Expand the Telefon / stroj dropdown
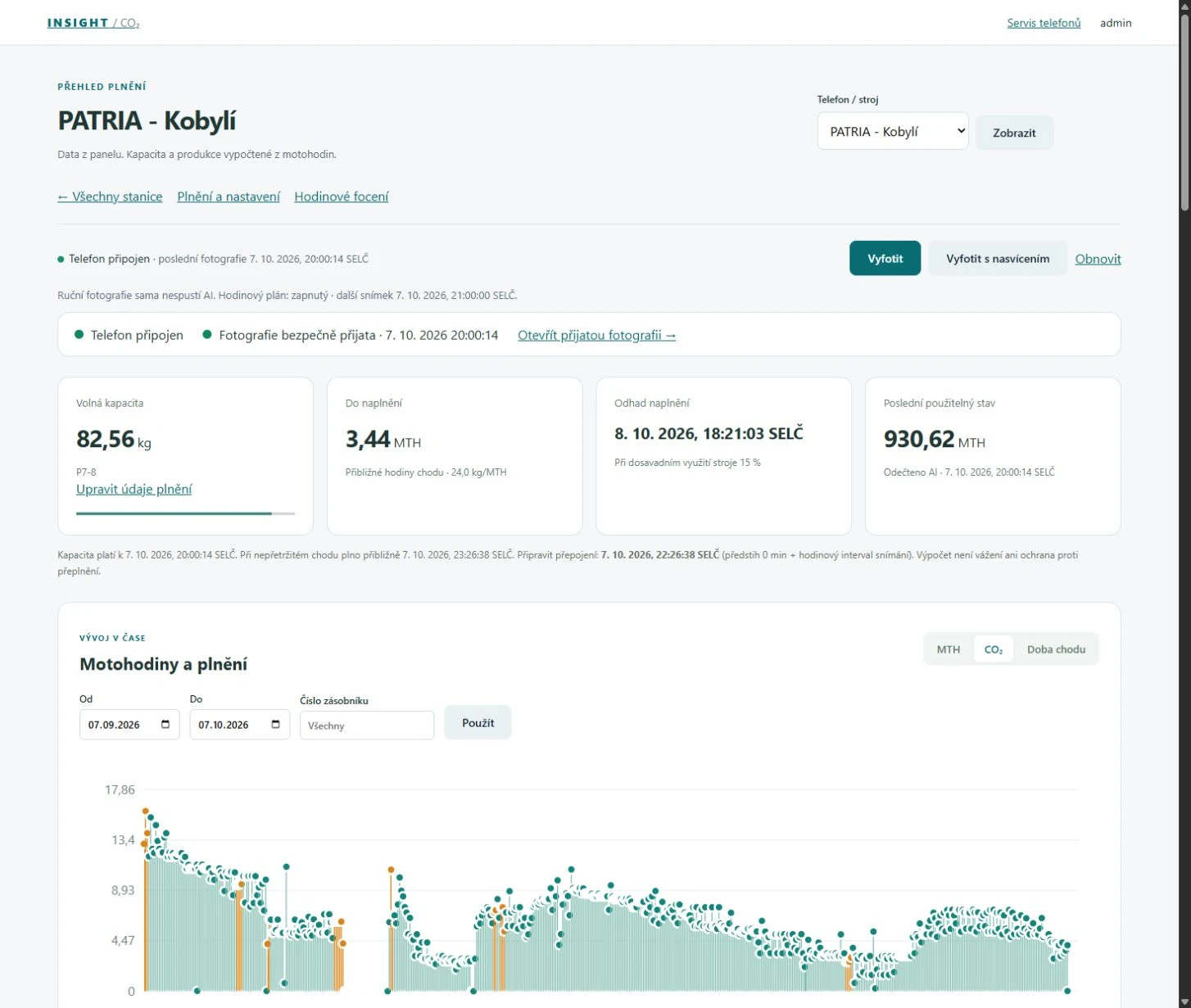 (893, 132)
